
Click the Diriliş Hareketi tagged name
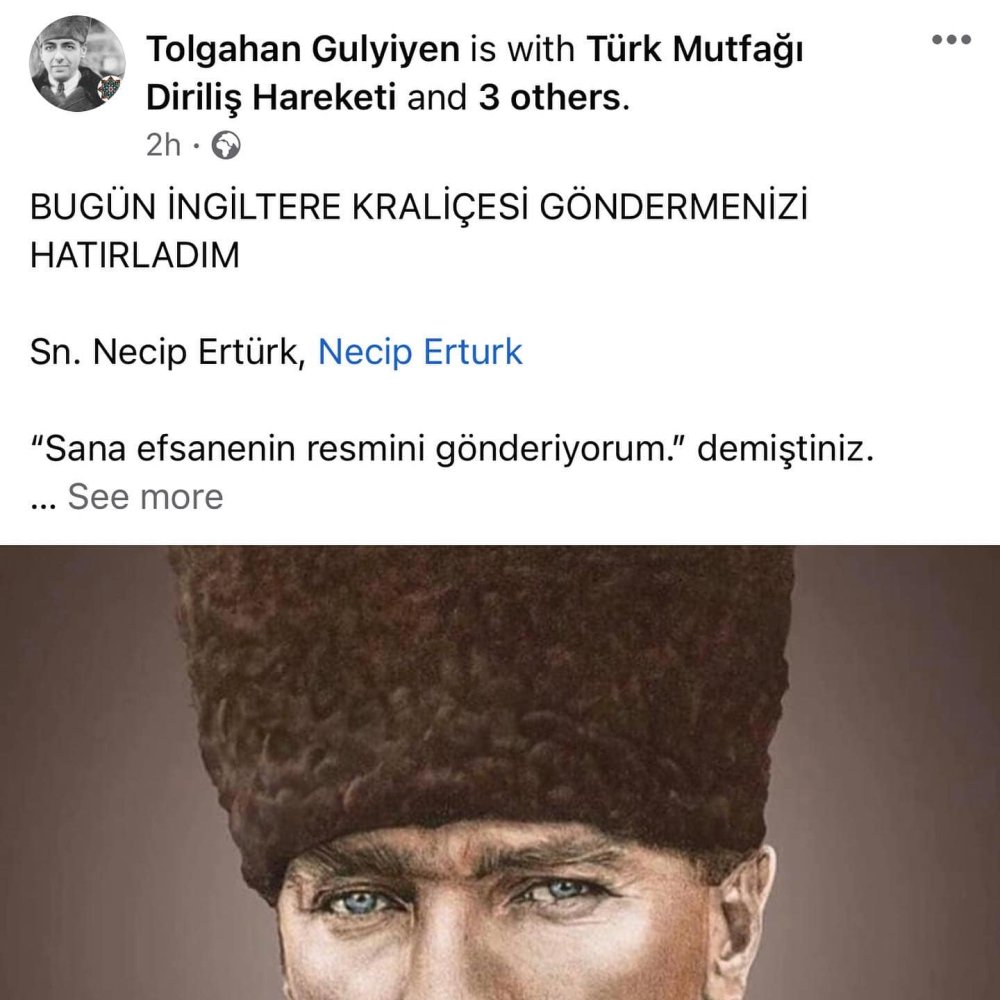point(271,98)
